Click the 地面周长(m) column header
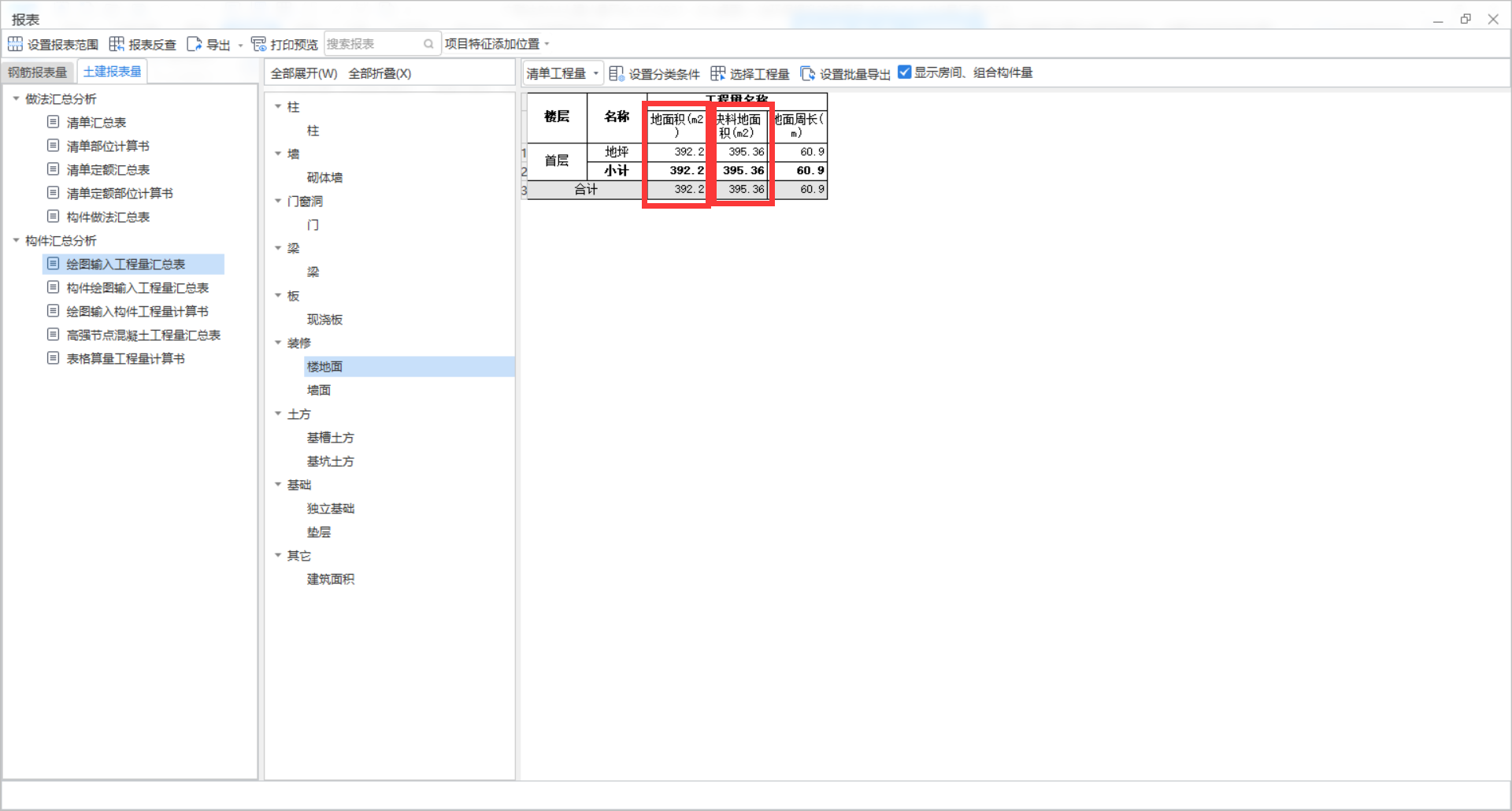This screenshot has width=1512, height=811. click(x=799, y=126)
